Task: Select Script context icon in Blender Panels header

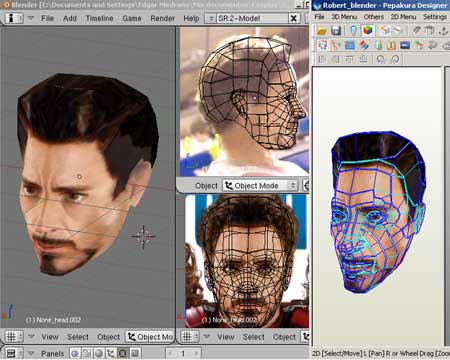Action: tap(87, 353)
